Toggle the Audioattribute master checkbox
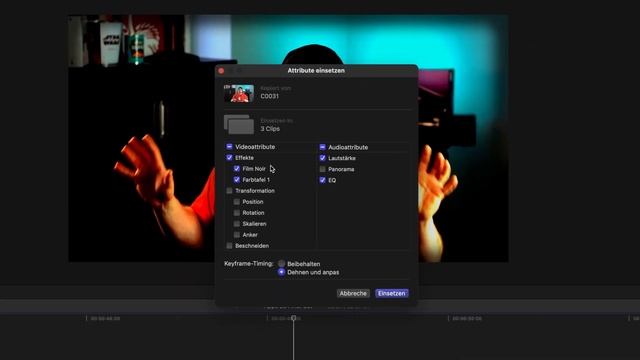 [x=322, y=147]
